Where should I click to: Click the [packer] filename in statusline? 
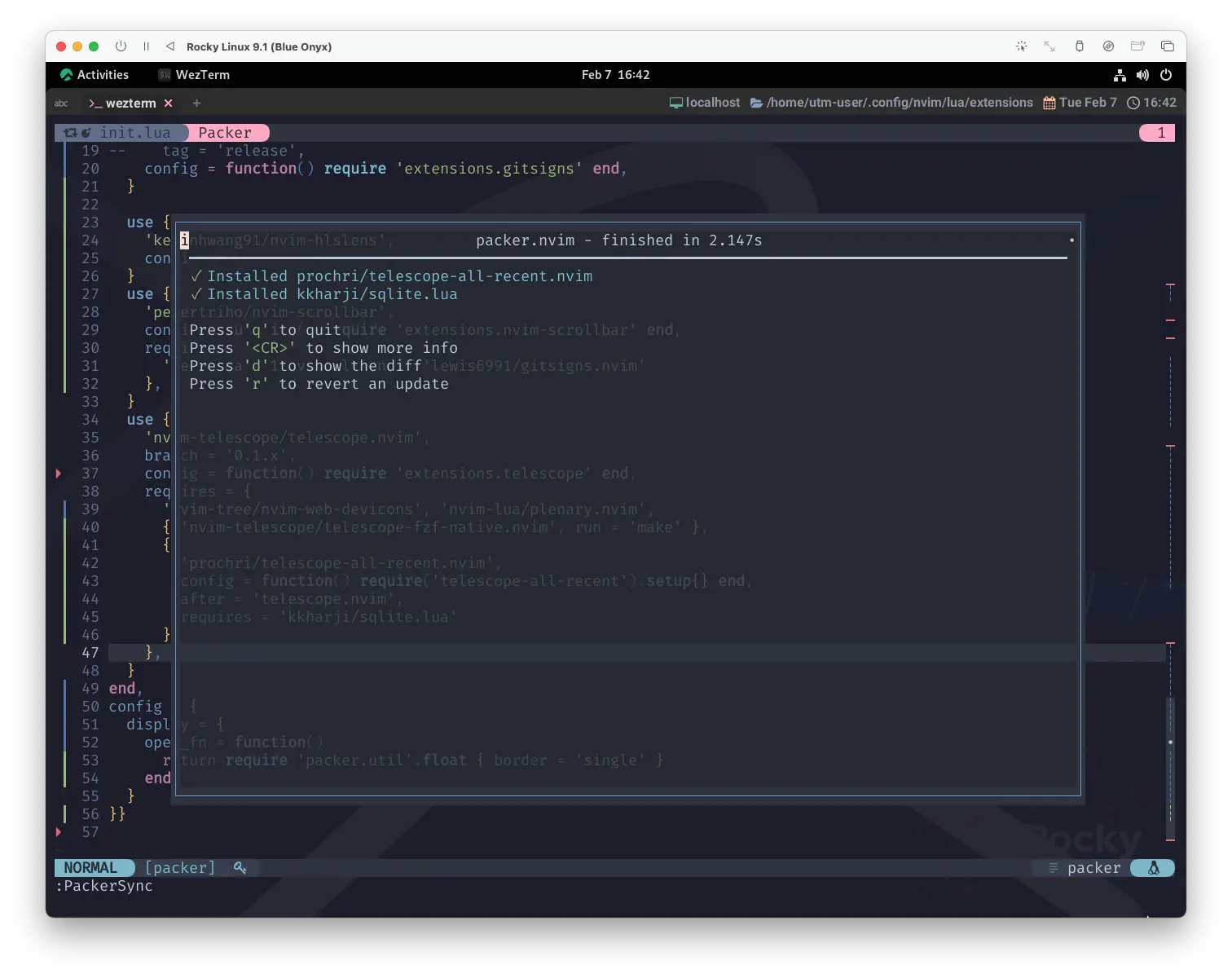click(x=180, y=868)
